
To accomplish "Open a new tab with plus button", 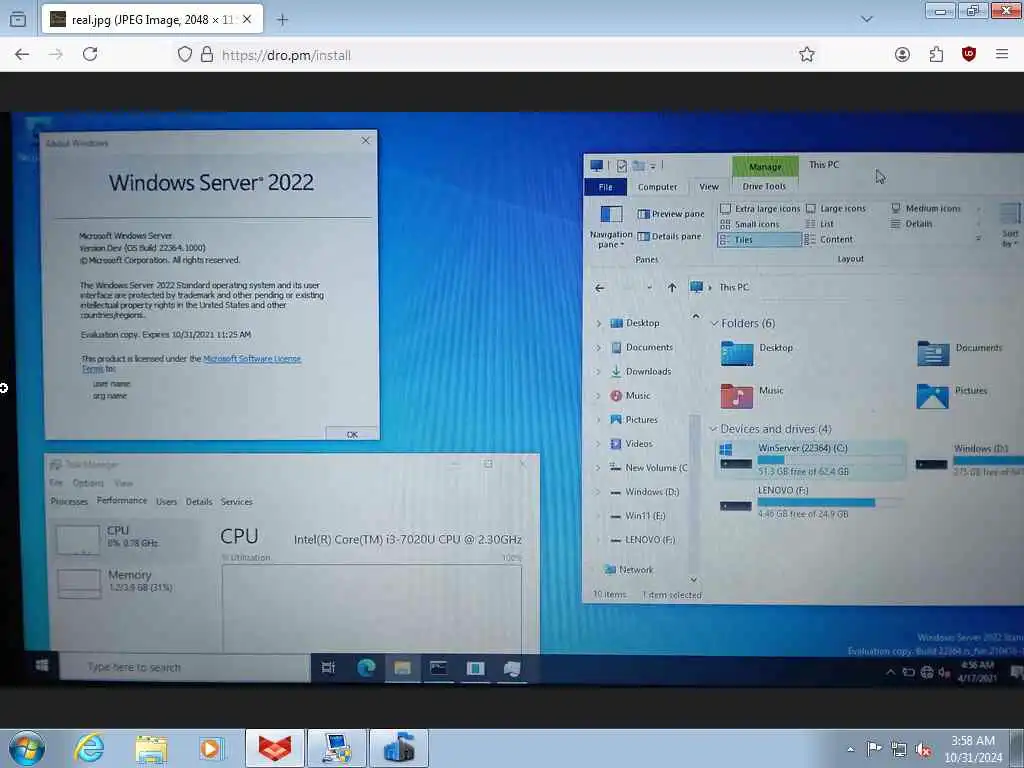I will pos(282,20).
